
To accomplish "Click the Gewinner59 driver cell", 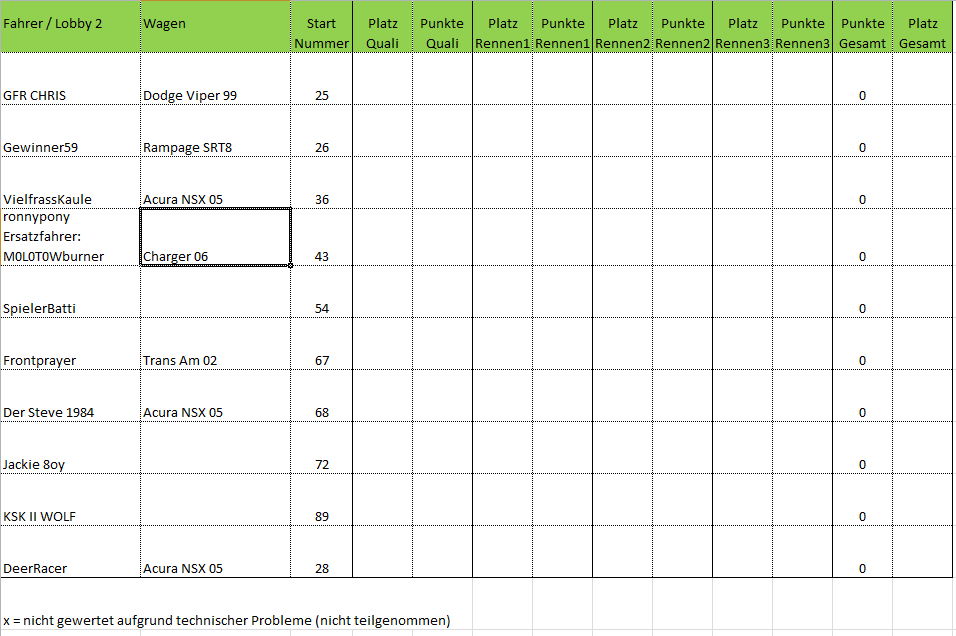I will (x=70, y=147).
